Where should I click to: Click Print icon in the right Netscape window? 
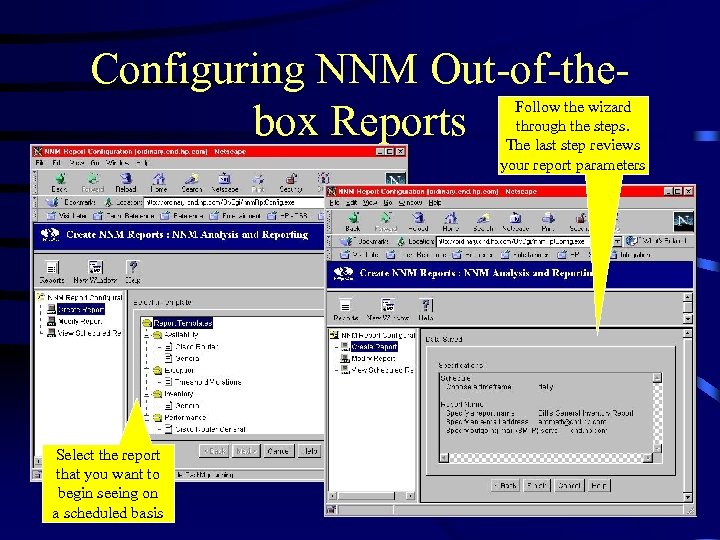pos(548,222)
